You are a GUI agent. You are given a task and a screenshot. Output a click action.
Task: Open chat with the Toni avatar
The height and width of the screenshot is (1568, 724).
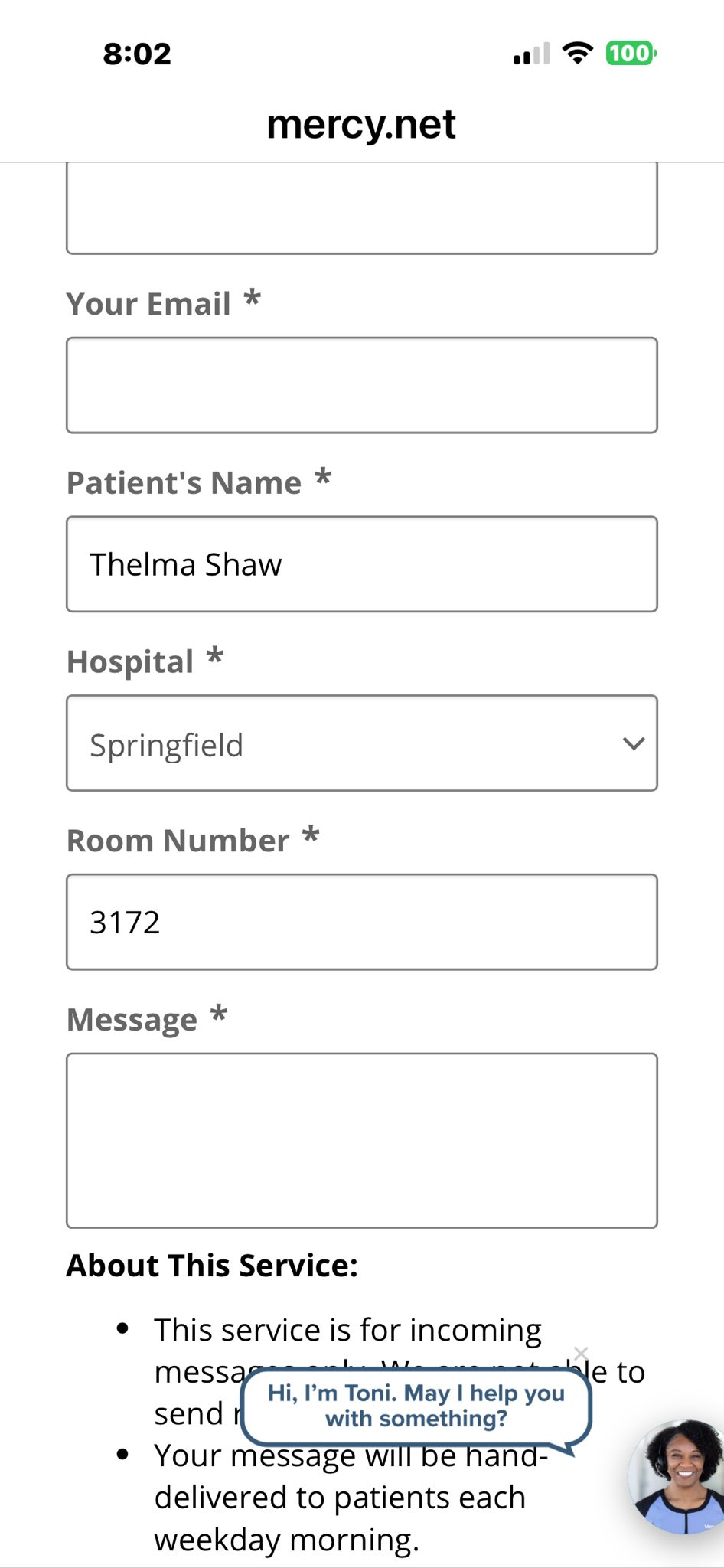pos(677,1476)
